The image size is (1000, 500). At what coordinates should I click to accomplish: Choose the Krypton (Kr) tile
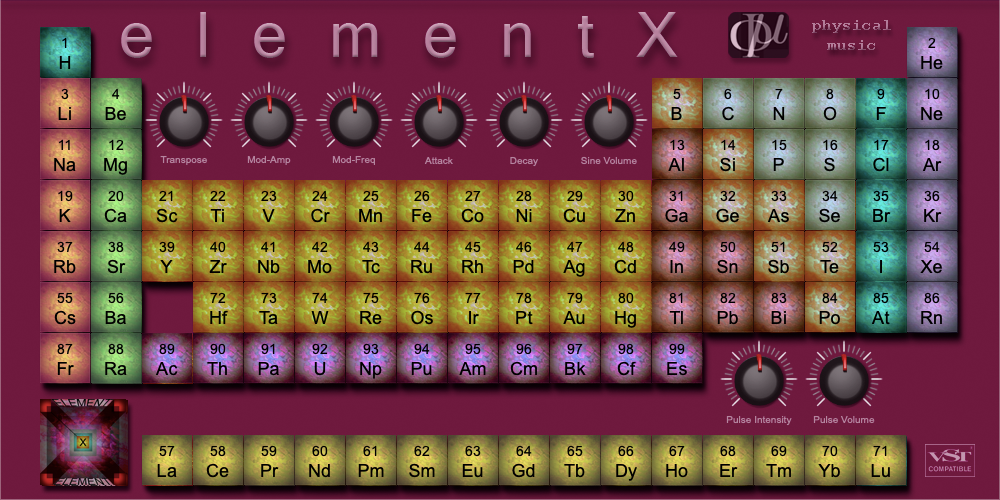tap(932, 205)
